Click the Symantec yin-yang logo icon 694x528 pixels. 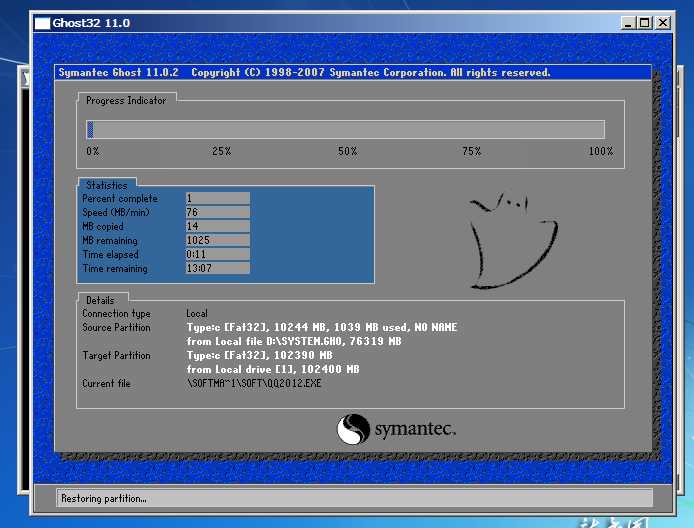click(x=353, y=429)
